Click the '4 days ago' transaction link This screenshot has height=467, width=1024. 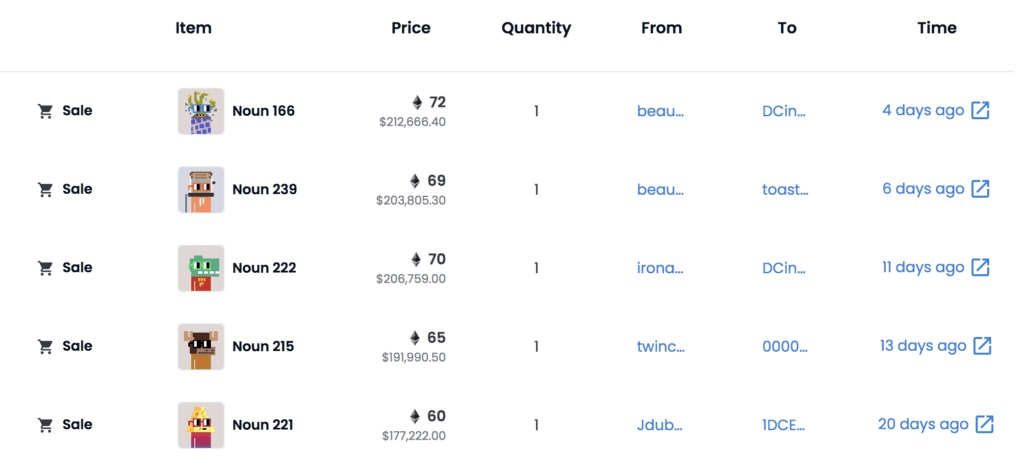click(923, 111)
